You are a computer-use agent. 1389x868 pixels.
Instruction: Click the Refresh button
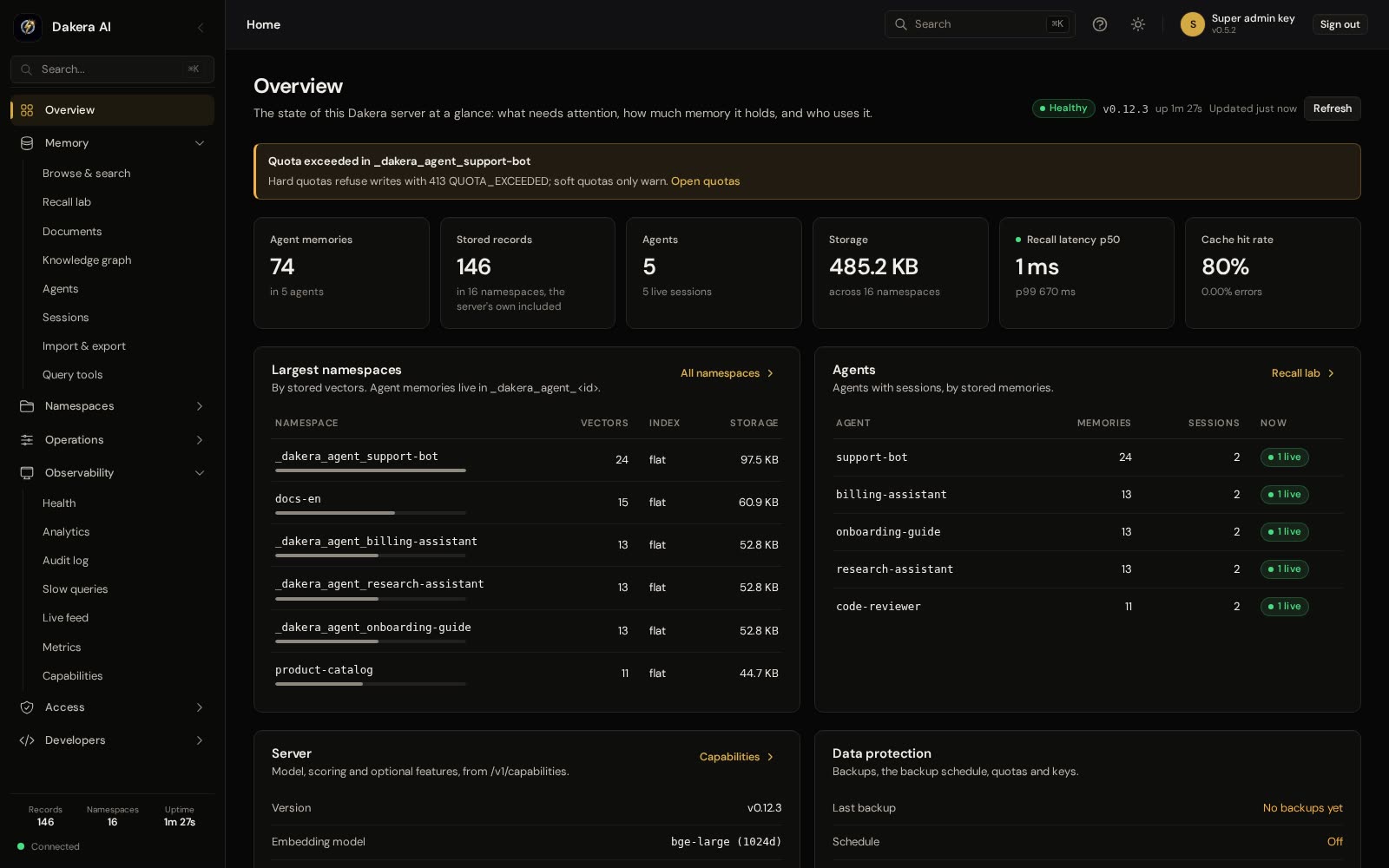point(1332,108)
